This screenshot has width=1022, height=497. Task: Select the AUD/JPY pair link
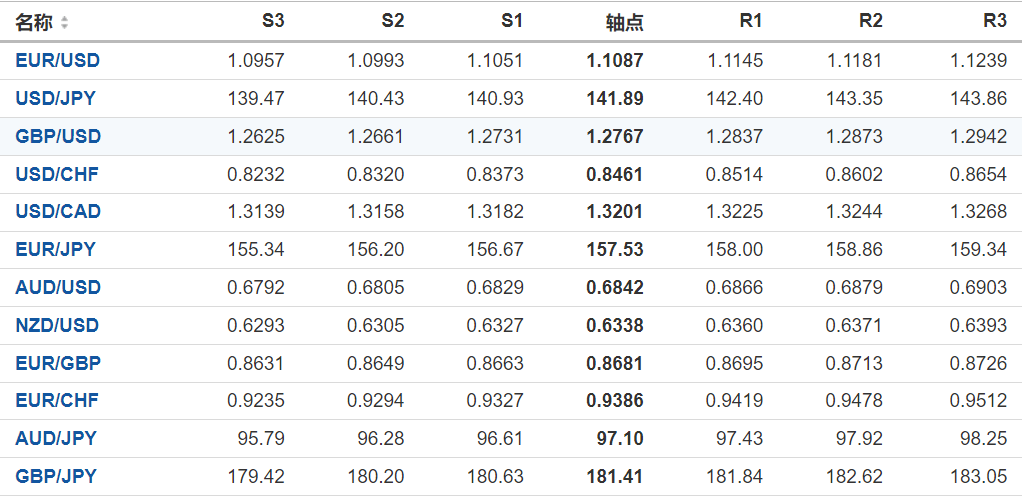point(56,438)
